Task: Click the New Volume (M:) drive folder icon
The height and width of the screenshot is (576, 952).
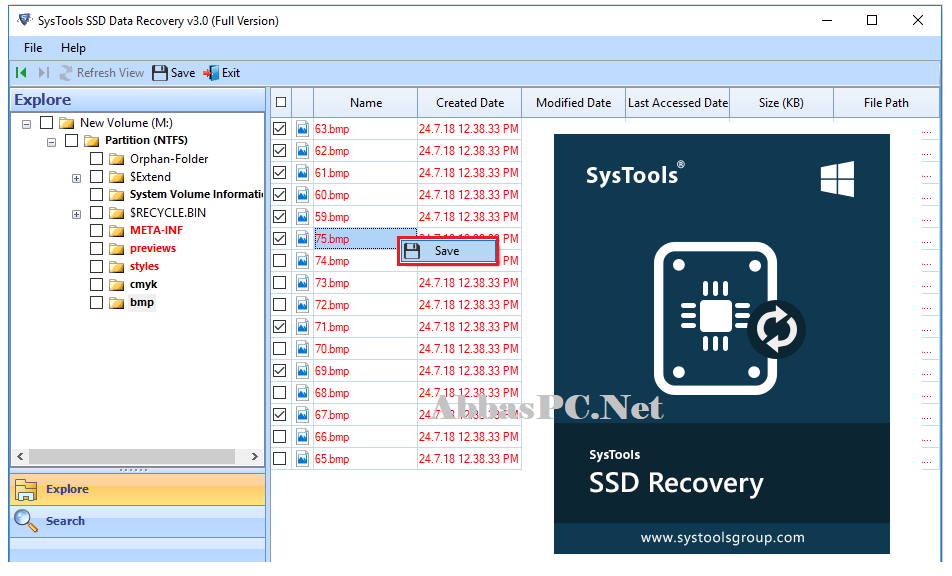Action: [x=67, y=123]
